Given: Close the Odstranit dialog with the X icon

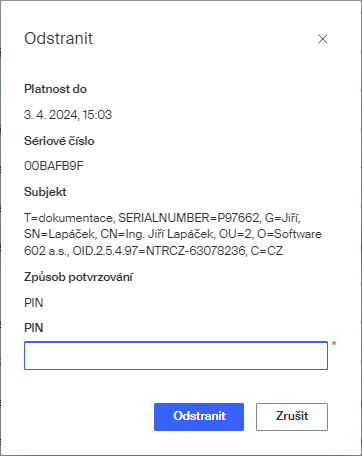Looking at the screenshot, I should click(x=322, y=39).
